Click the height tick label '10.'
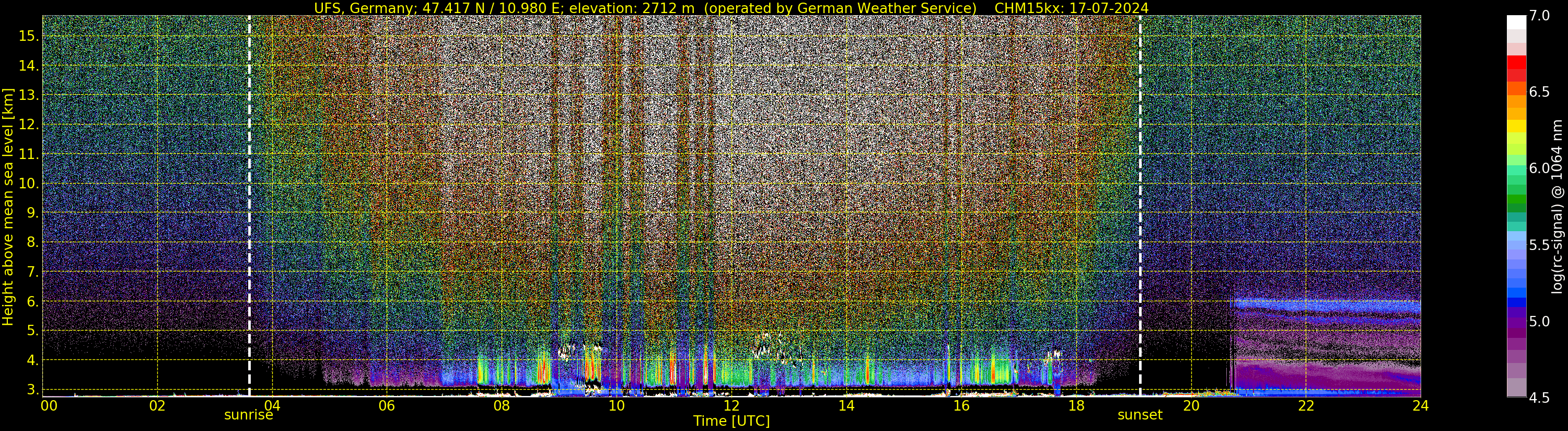The height and width of the screenshot is (431, 1568). click(x=29, y=184)
